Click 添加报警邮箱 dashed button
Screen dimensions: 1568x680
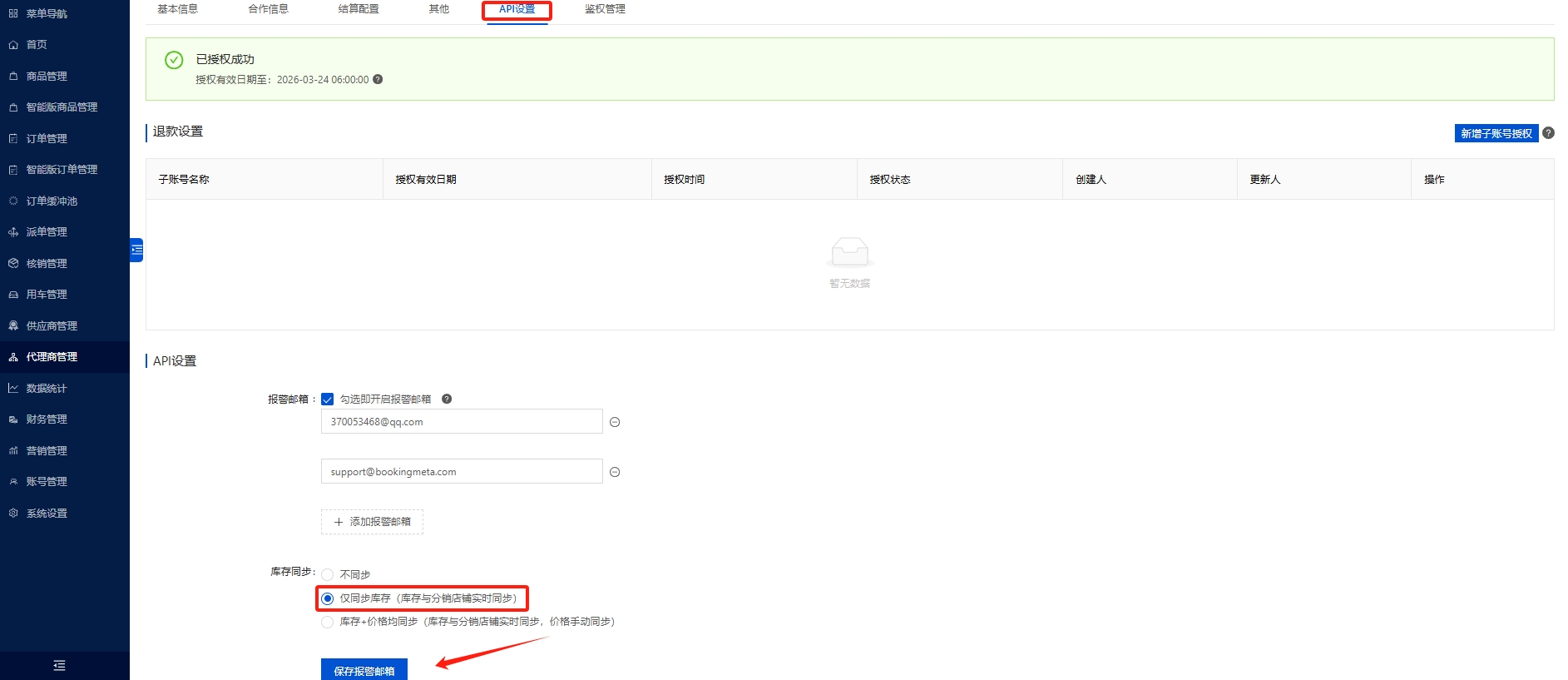(372, 522)
